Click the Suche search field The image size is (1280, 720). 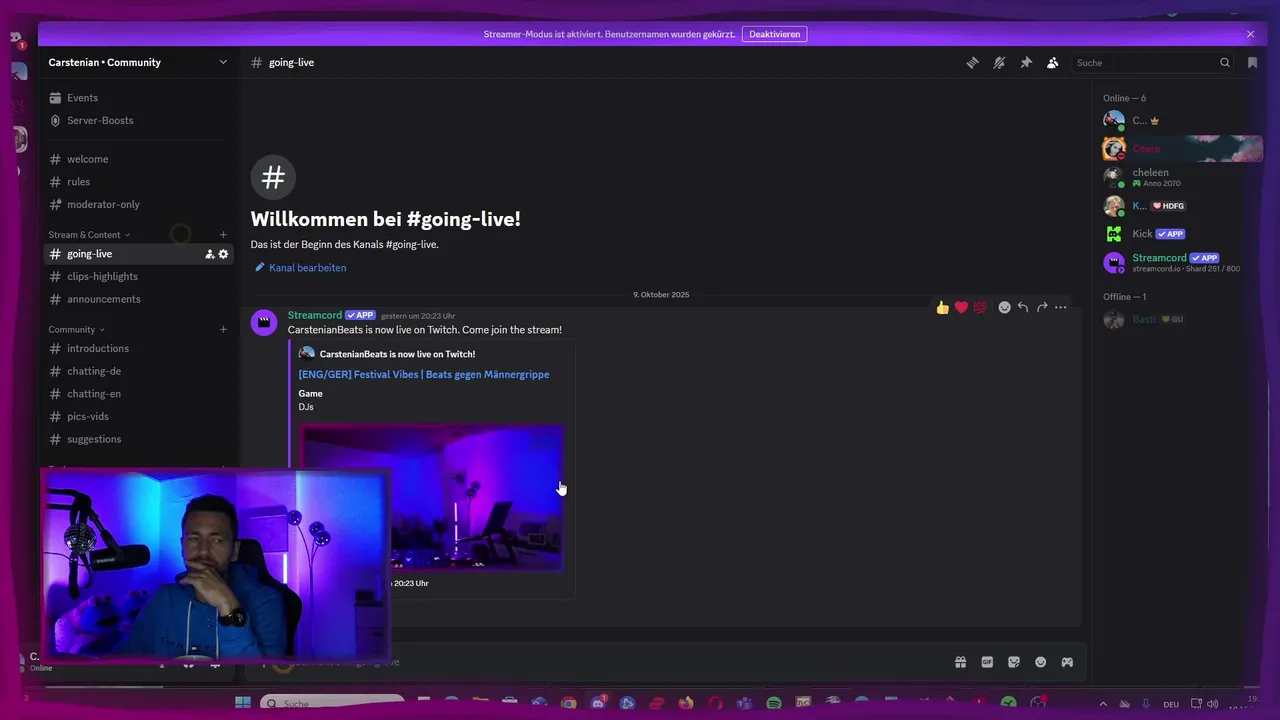(1153, 62)
